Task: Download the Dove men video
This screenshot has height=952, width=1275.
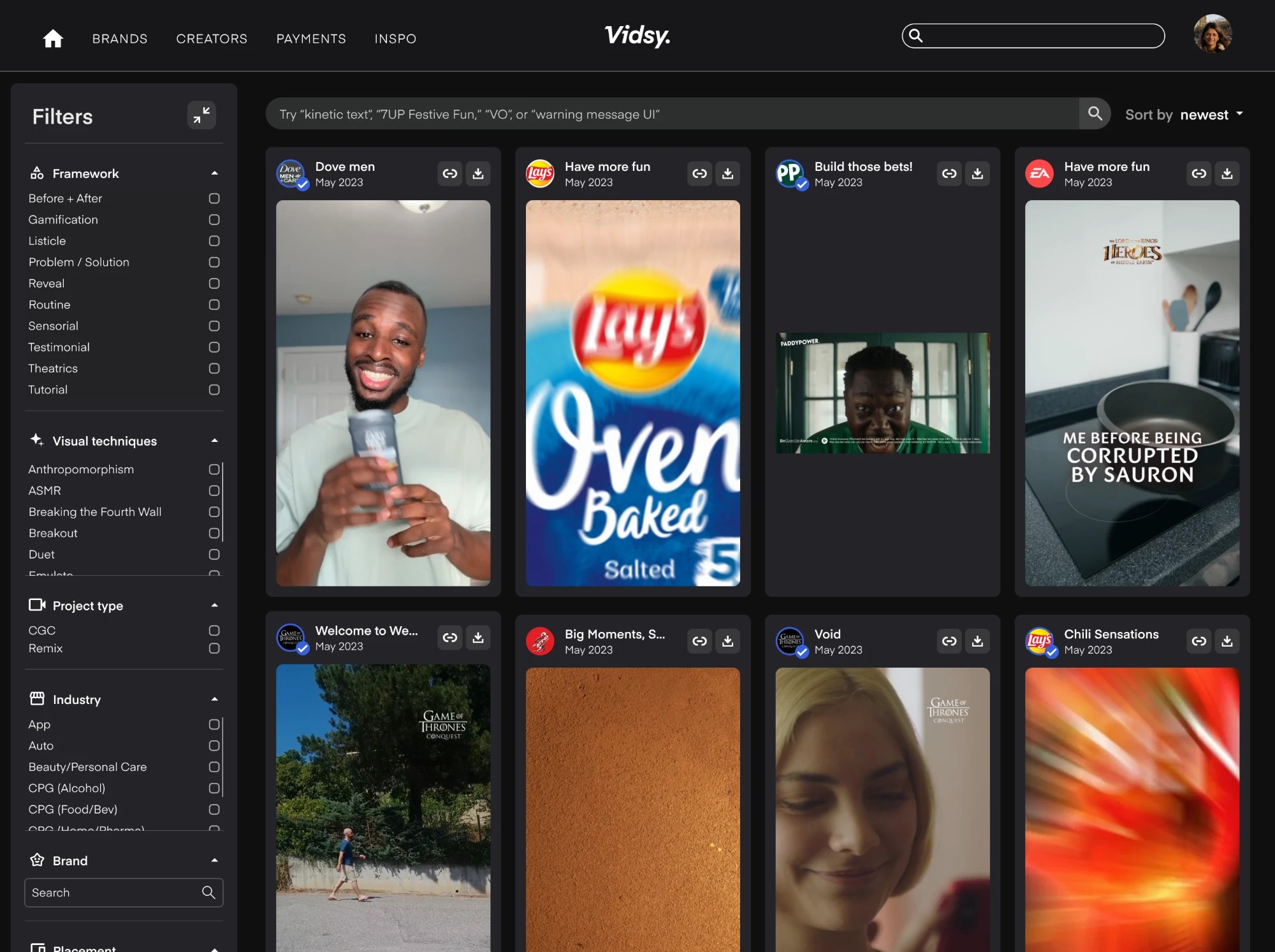Action: tap(478, 173)
